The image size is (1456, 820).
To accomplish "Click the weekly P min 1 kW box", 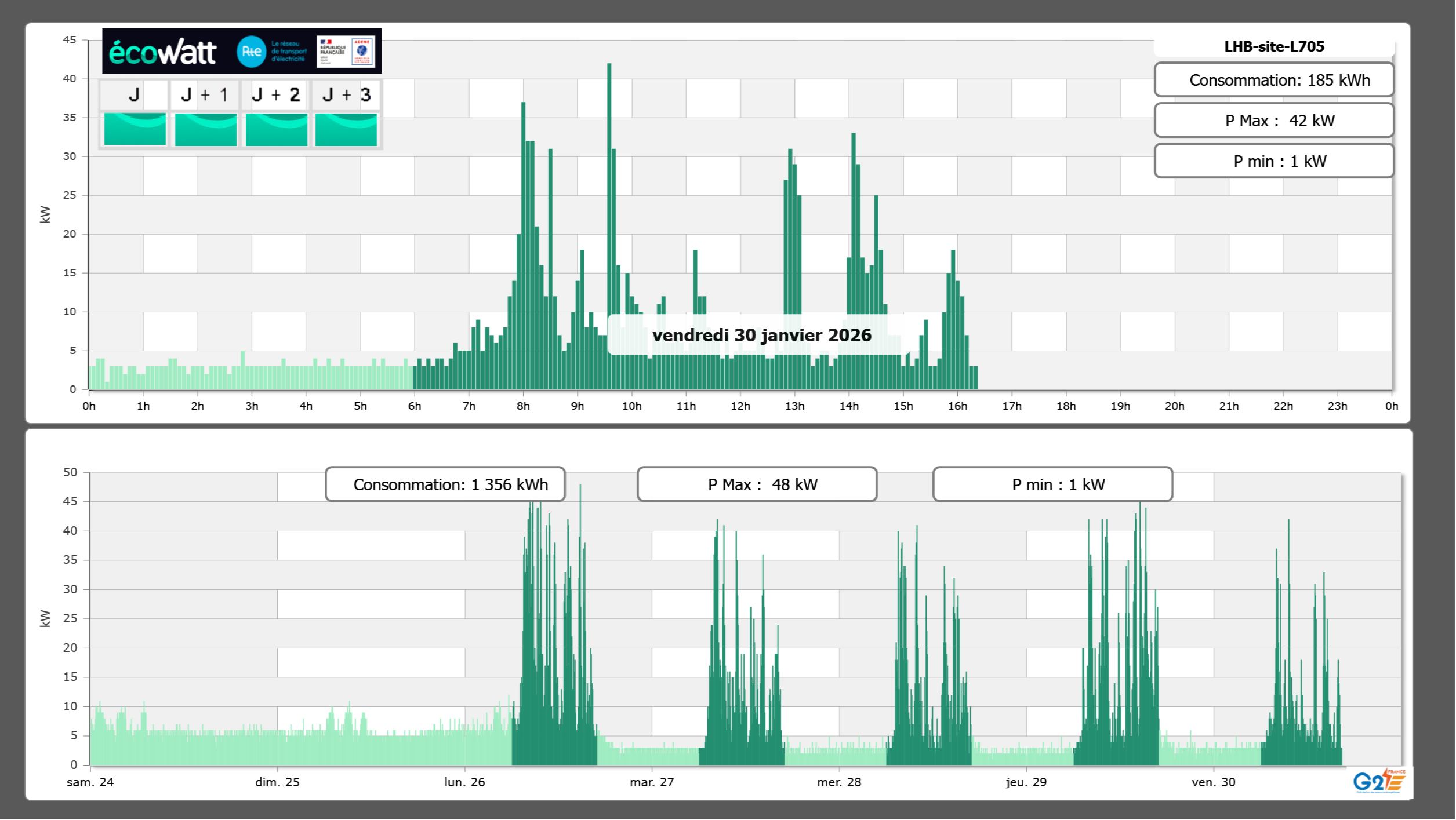I will (1052, 484).
